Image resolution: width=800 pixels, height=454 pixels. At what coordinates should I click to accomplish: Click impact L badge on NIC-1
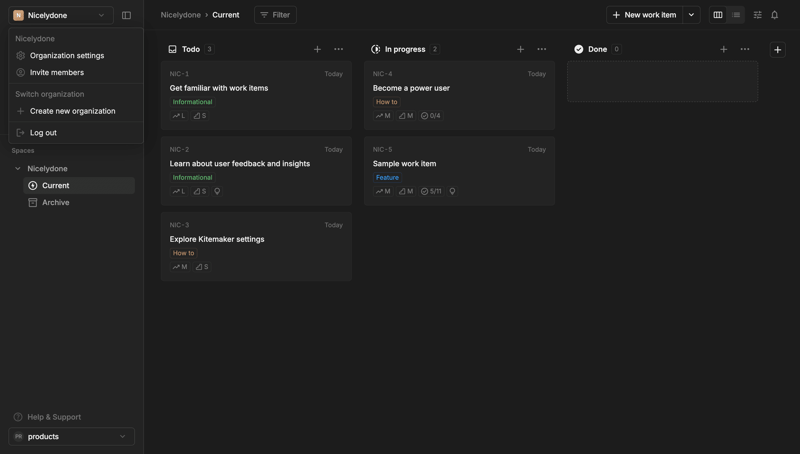(x=179, y=116)
